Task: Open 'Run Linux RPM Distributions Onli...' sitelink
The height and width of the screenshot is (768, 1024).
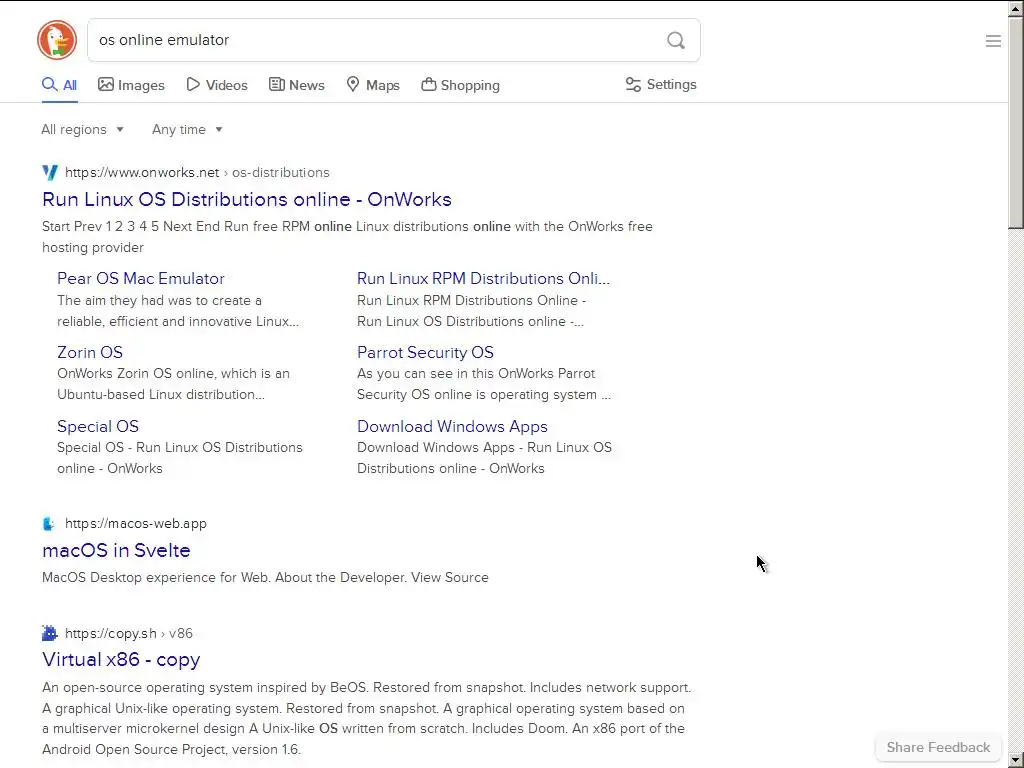Action: (x=483, y=278)
